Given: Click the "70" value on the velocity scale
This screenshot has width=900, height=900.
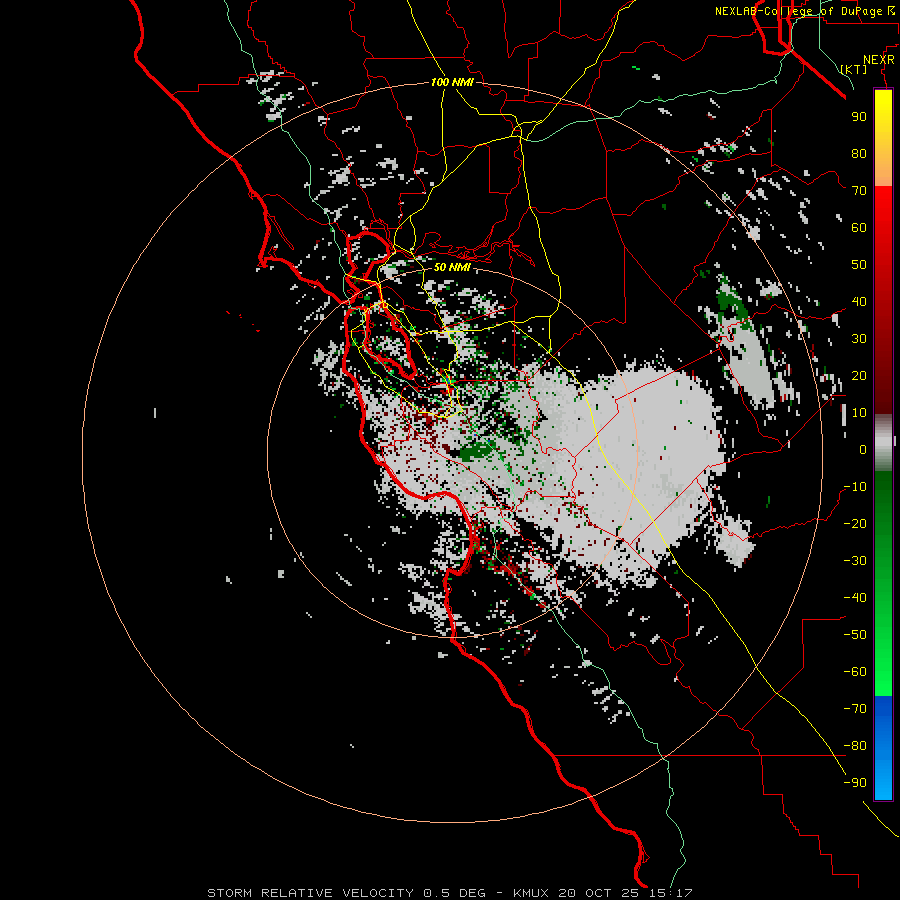Looking at the screenshot, I should 859,191.
